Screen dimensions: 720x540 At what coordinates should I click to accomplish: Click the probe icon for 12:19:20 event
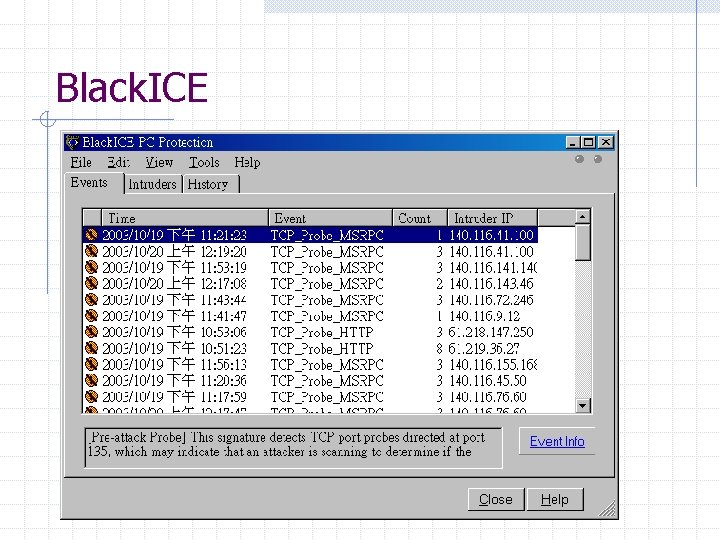point(91,251)
